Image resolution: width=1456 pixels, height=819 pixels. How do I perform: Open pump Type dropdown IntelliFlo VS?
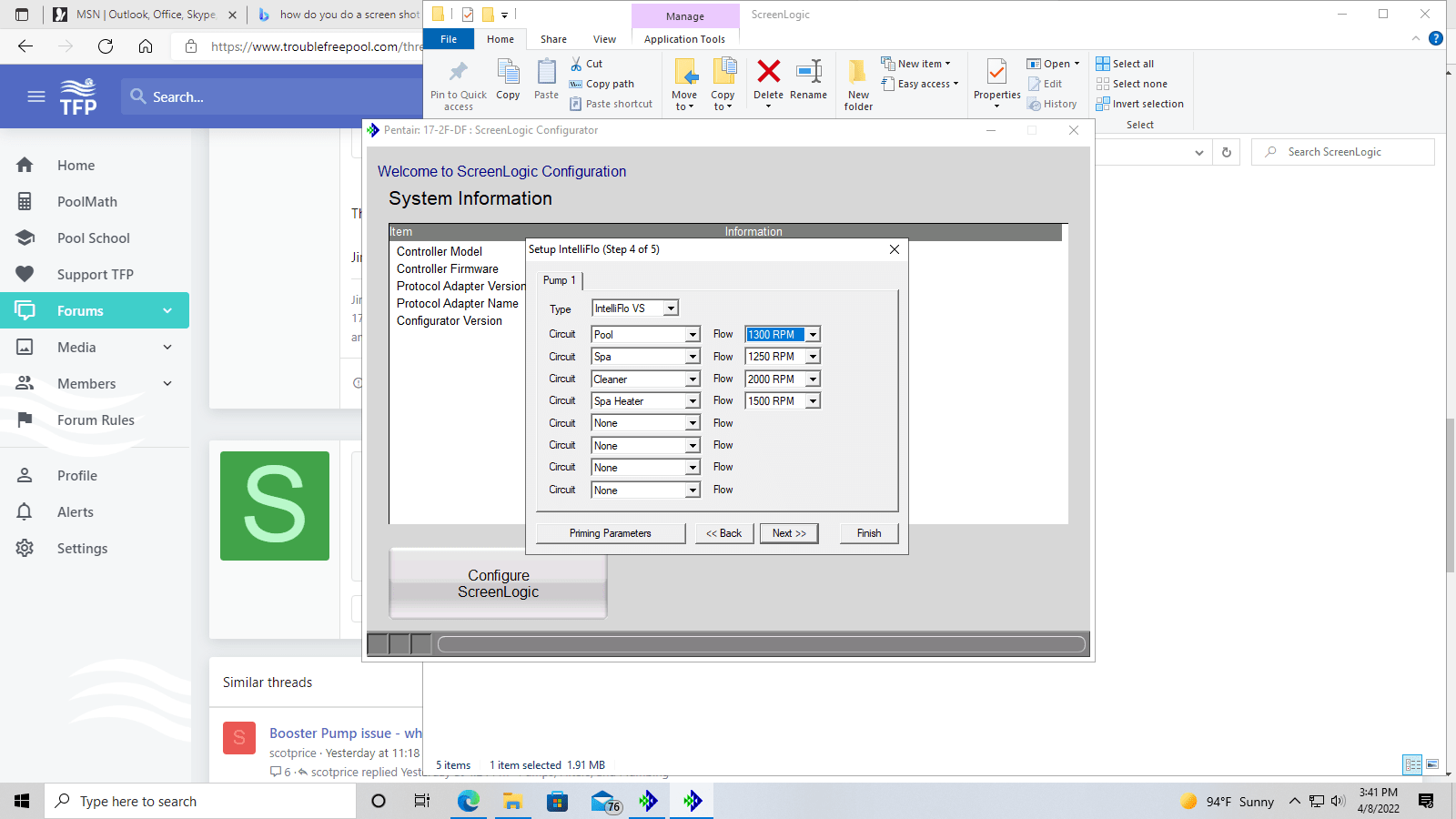pyautogui.click(x=671, y=308)
